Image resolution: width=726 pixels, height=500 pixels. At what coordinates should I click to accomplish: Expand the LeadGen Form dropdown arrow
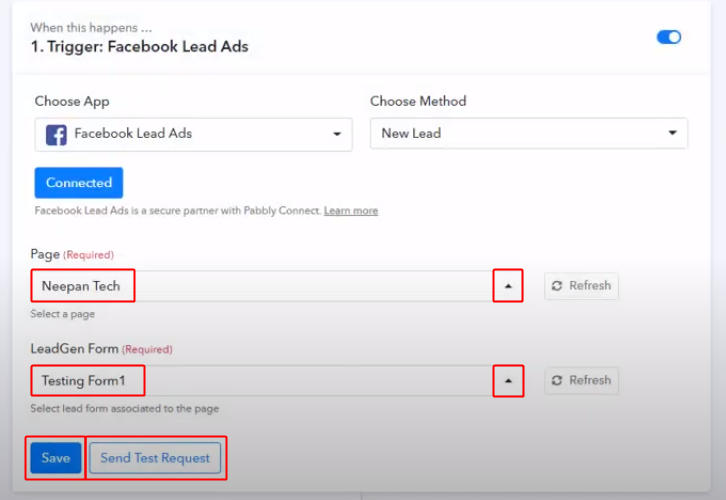pyautogui.click(x=508, y=381)
